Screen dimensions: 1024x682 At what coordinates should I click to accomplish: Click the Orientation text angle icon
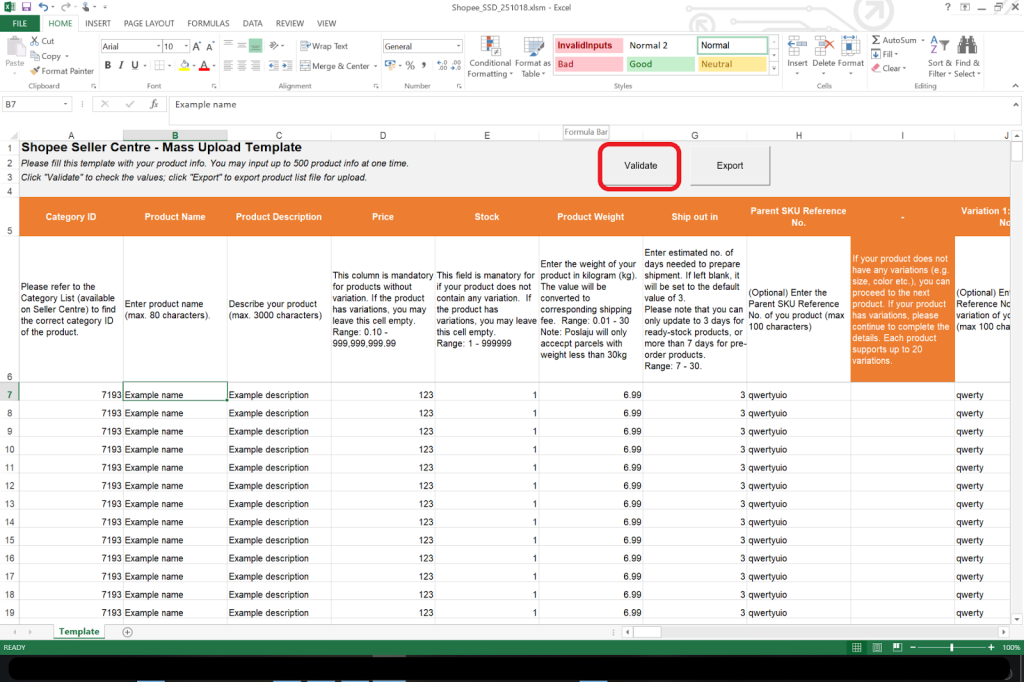[x=274, y=45]
